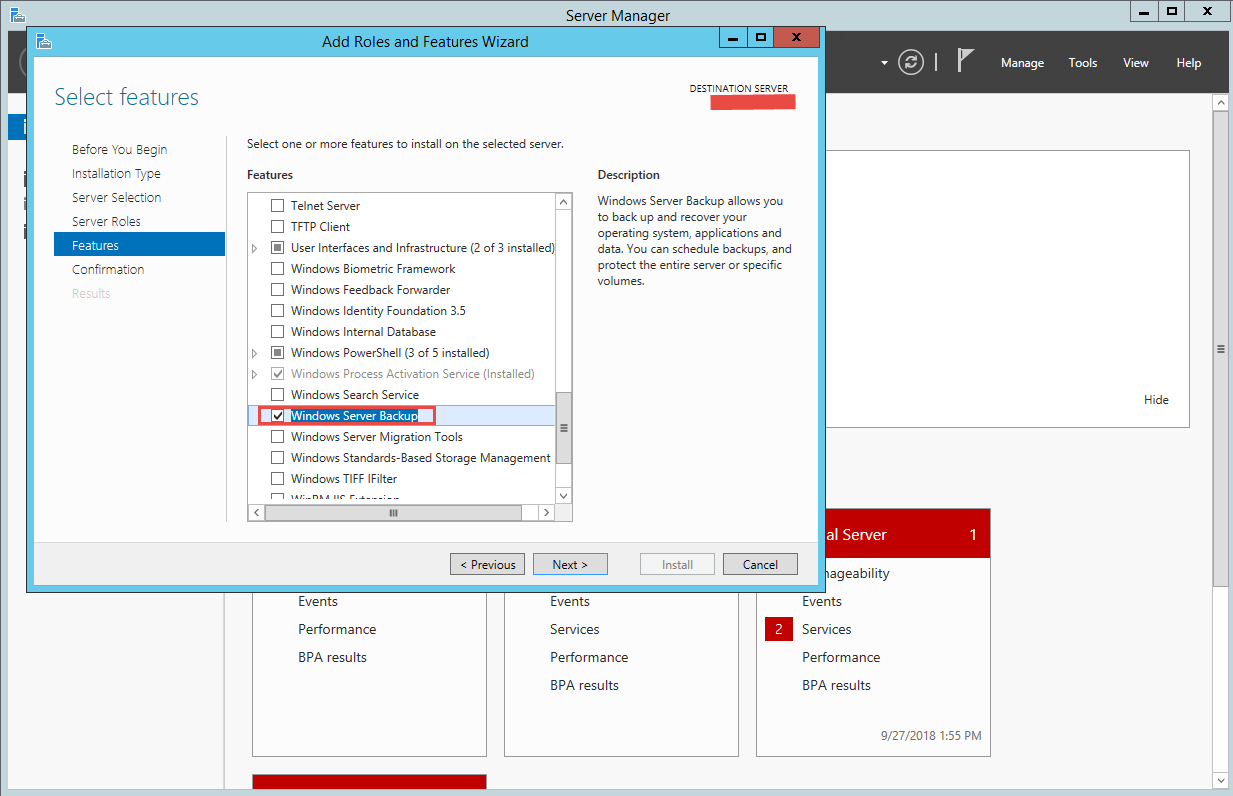Check the Telnet Server feature

pyautogui.click(x=278, y=206)
